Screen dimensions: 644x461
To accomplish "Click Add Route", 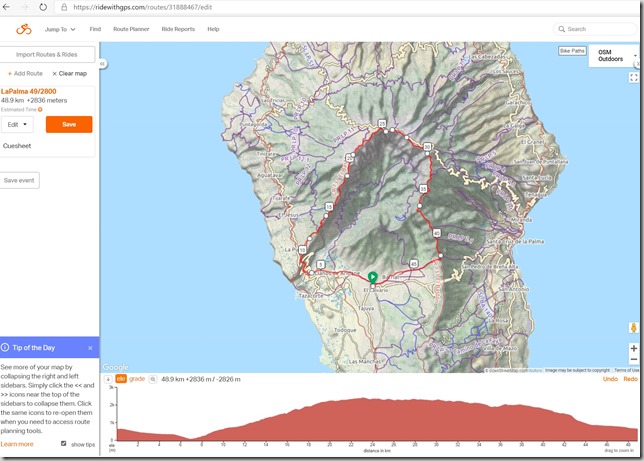I will pyautogui.click(x=25, y=74).
